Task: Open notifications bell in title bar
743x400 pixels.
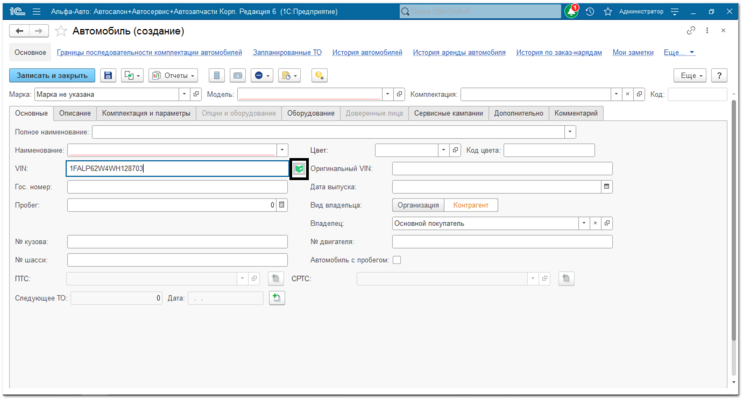Action: coord(571,11)
